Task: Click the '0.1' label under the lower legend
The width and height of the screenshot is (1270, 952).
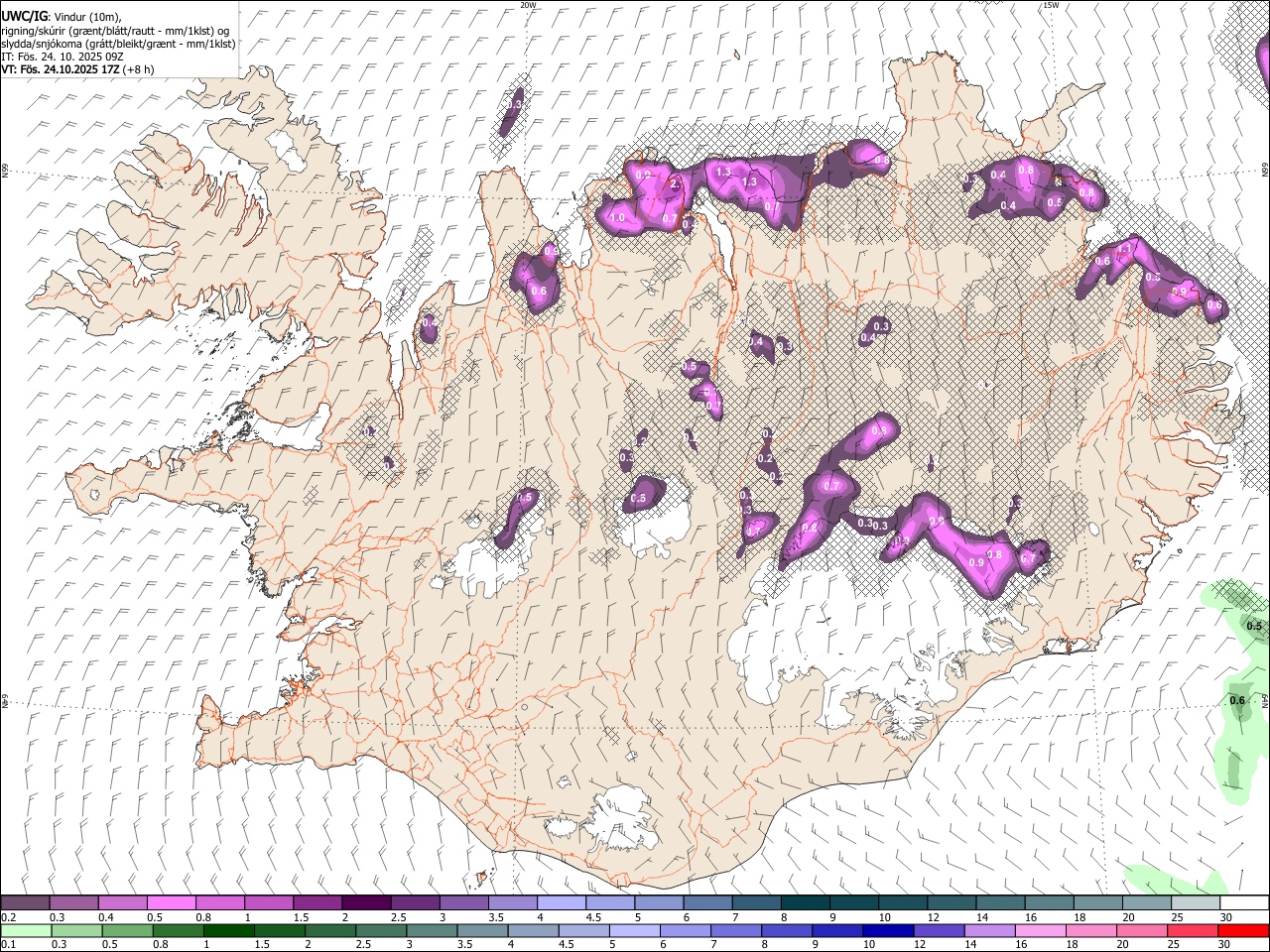Action: point(9,944)
